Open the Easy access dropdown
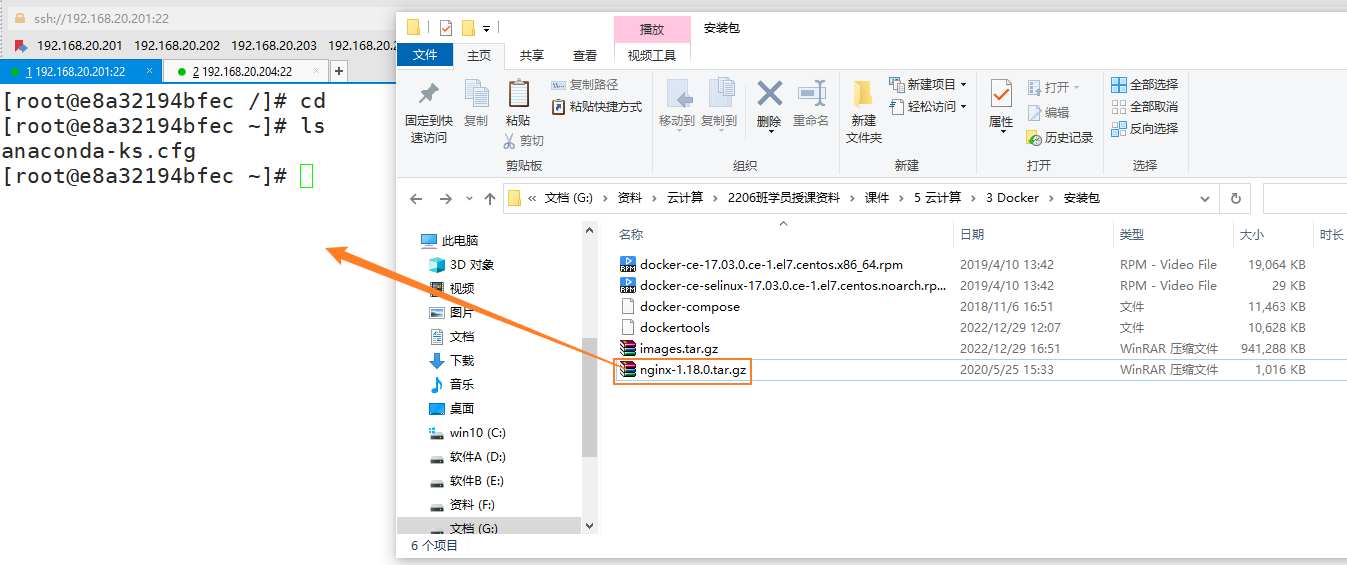Viewport: 1347px width, 565px height. [930, 107]
